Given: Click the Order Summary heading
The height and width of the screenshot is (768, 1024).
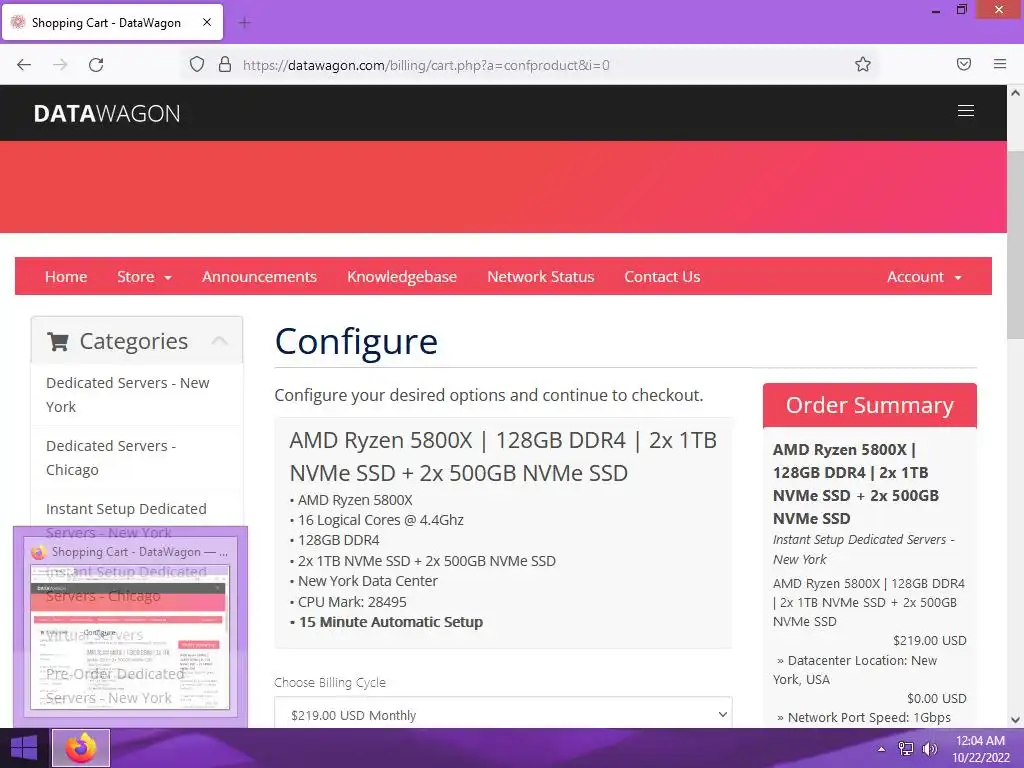Looking at the screenshot, I should point(869,406).
